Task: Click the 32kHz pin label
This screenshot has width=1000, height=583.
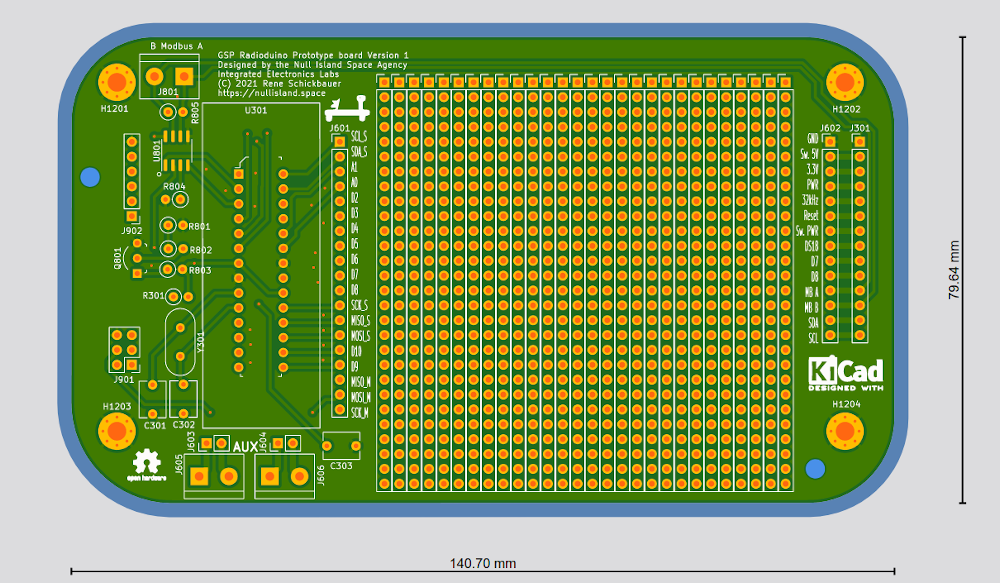Action: [x=810, y=200]
